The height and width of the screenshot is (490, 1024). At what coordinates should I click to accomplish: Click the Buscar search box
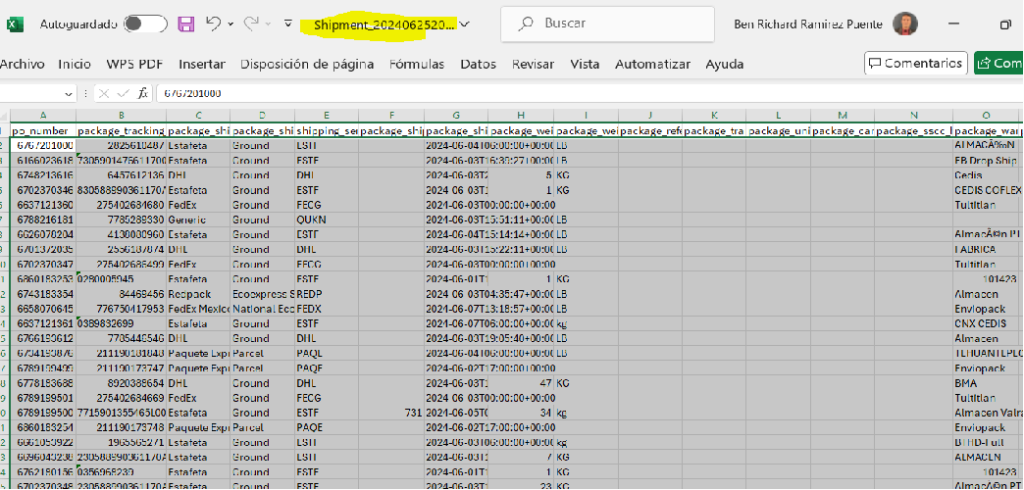click(x=607, y=24)
